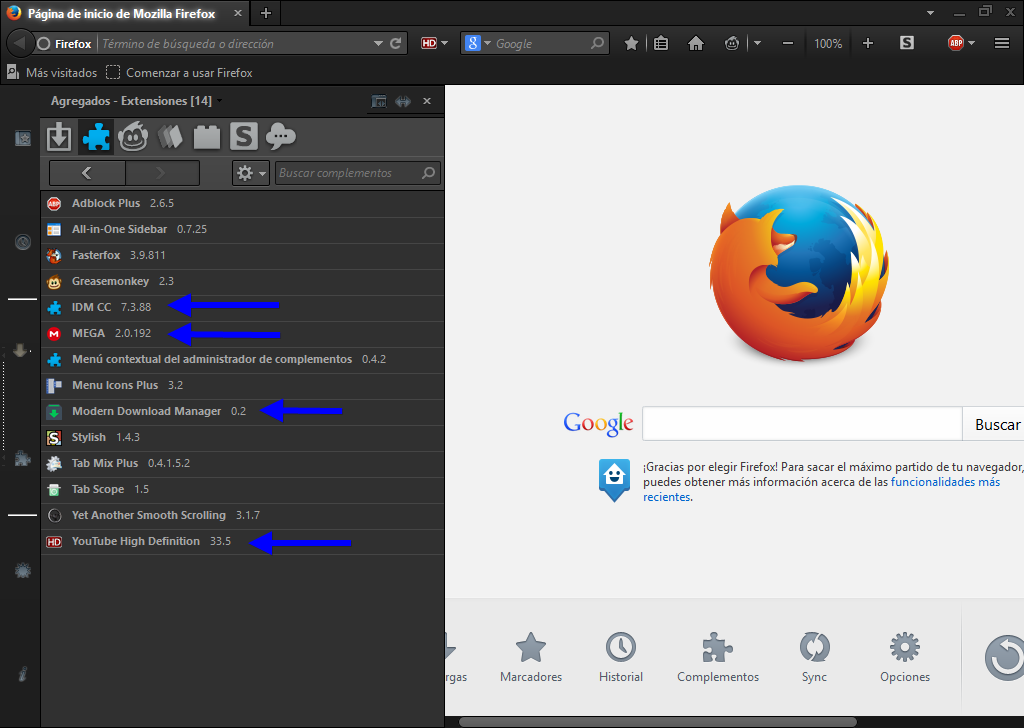Open the Más visitados bookmarks folder

[52, 72]
